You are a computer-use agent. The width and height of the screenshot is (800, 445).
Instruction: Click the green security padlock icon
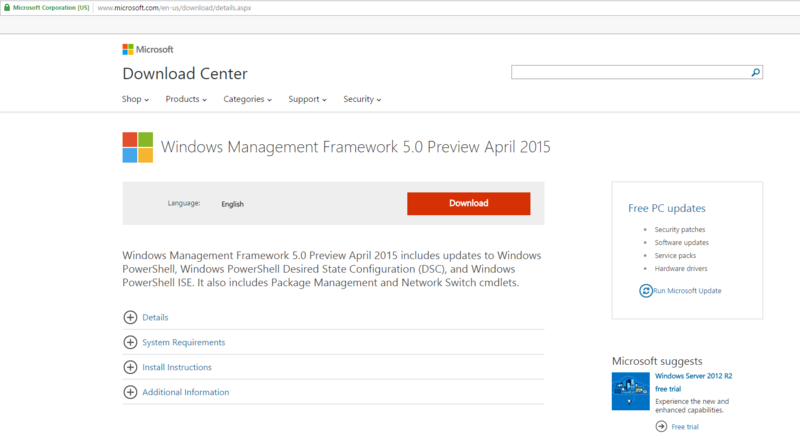tap(7, 8)
